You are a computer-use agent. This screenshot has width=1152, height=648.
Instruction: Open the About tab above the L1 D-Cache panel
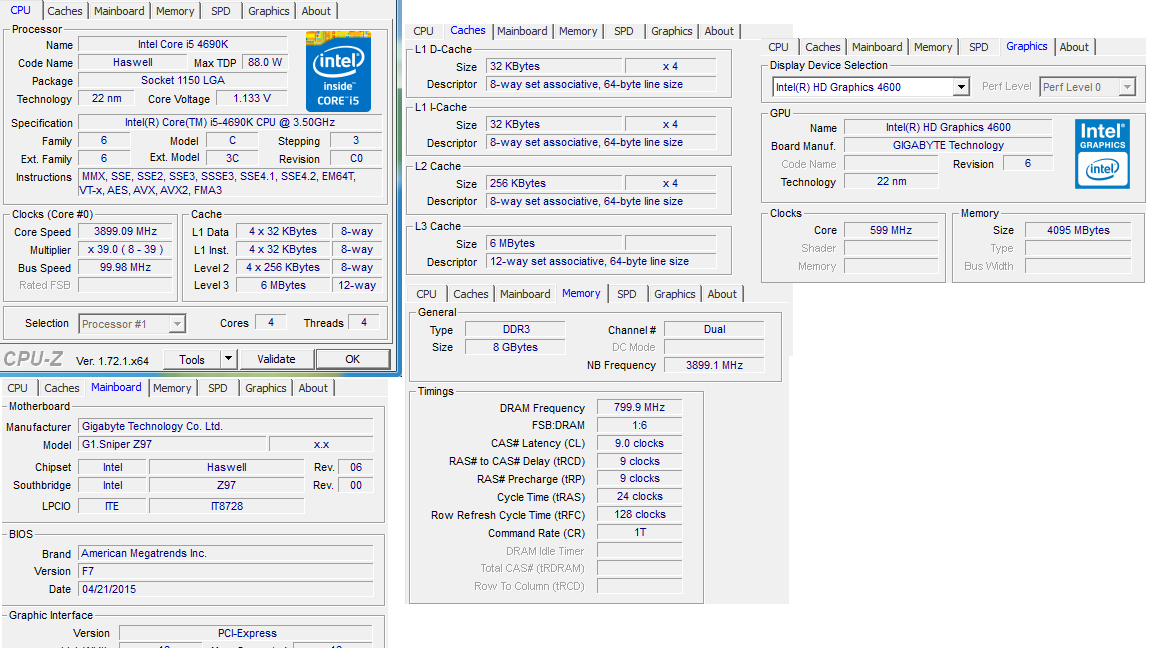719,31
